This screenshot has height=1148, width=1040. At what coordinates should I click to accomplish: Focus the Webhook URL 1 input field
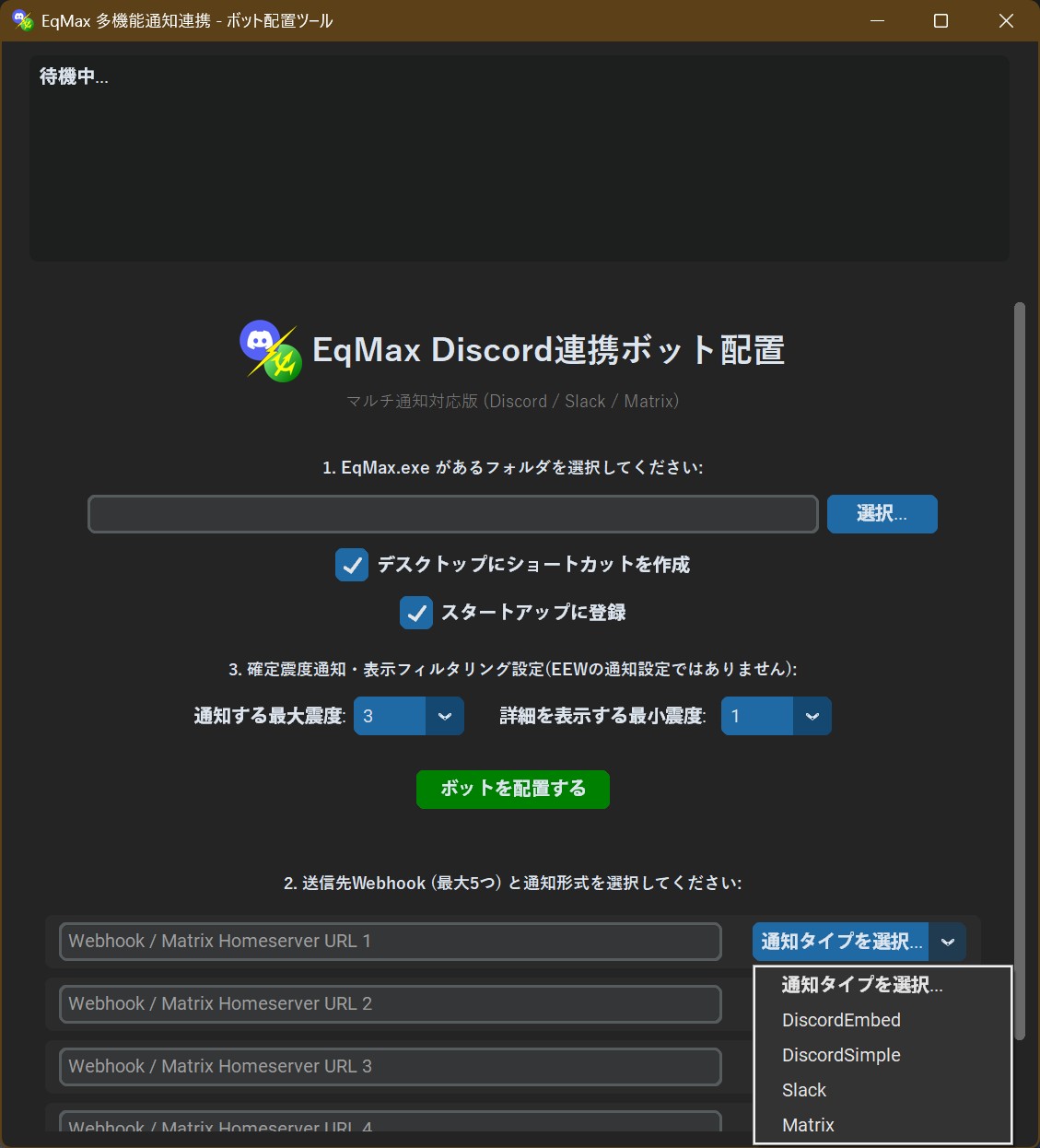tap(389, 941)
